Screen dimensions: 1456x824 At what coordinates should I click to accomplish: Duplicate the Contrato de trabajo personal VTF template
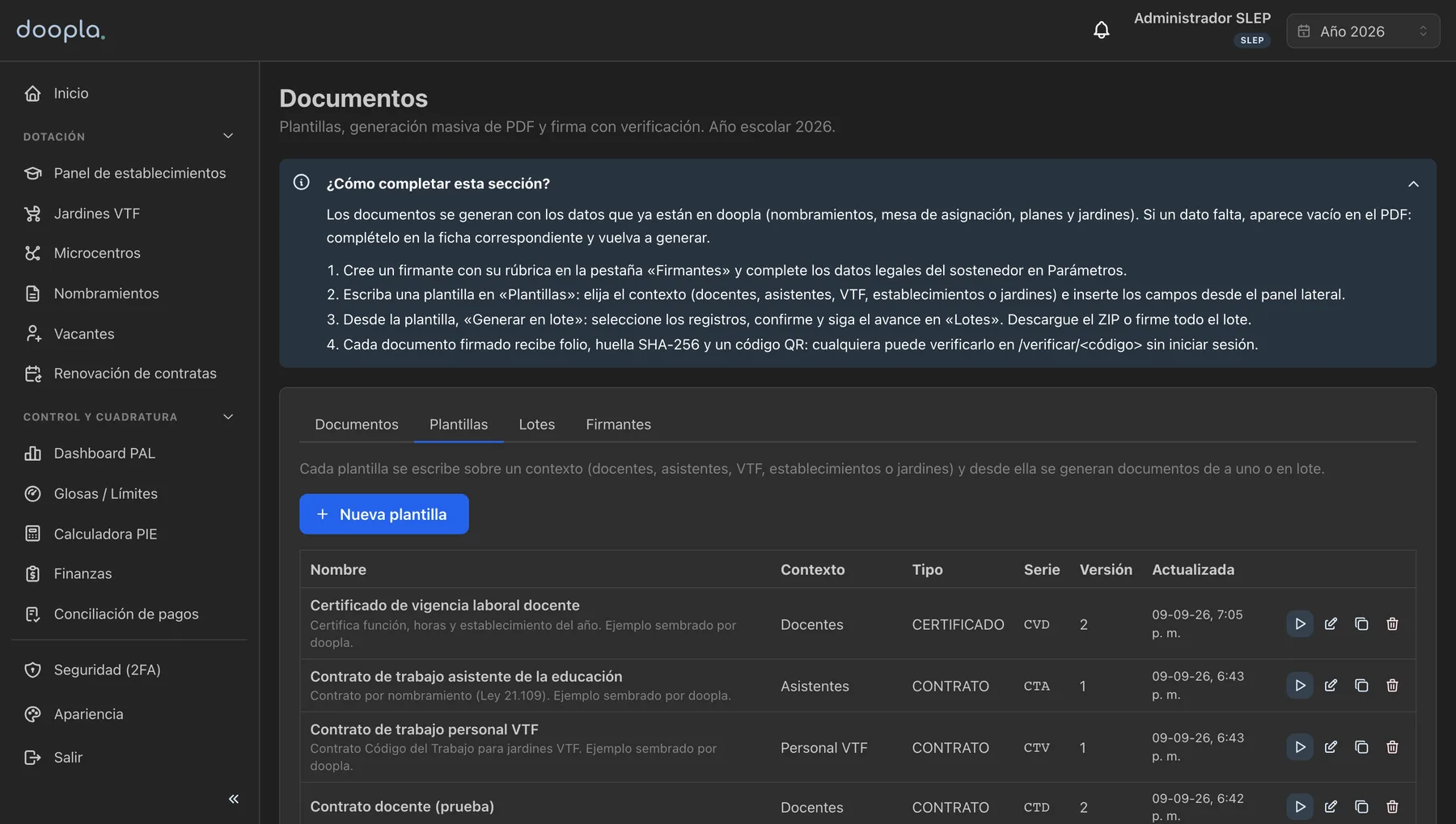coord(1361,747)
